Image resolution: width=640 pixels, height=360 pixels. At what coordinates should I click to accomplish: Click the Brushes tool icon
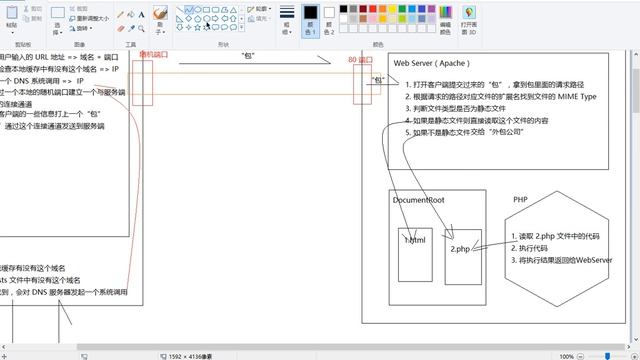[160, 13]
